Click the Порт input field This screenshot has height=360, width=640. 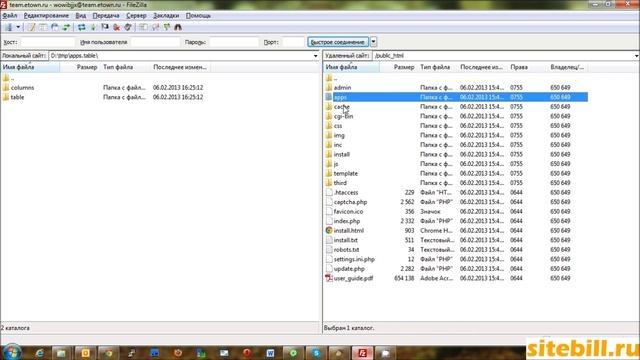[293, 42]
